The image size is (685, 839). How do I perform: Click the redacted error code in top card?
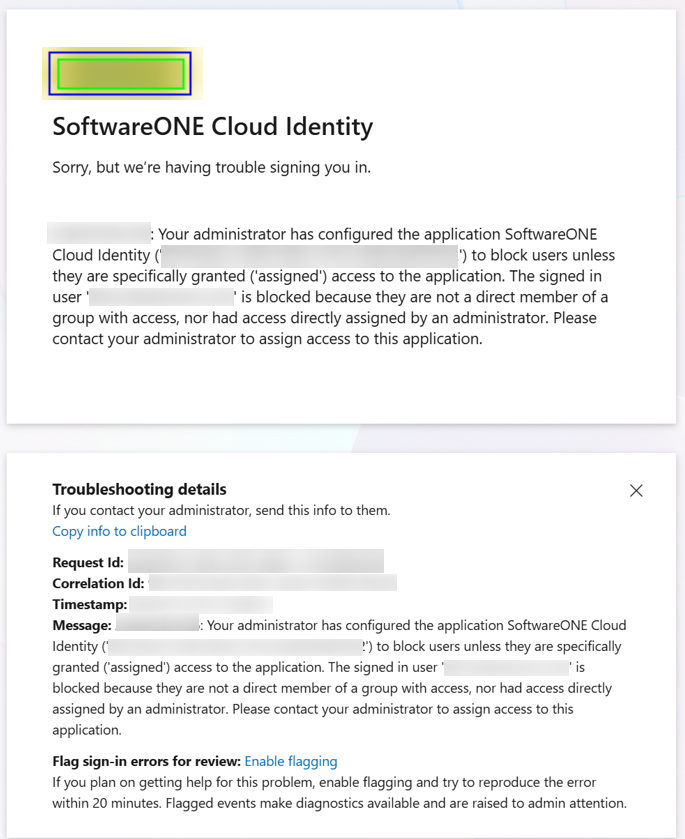pos(98,234)
